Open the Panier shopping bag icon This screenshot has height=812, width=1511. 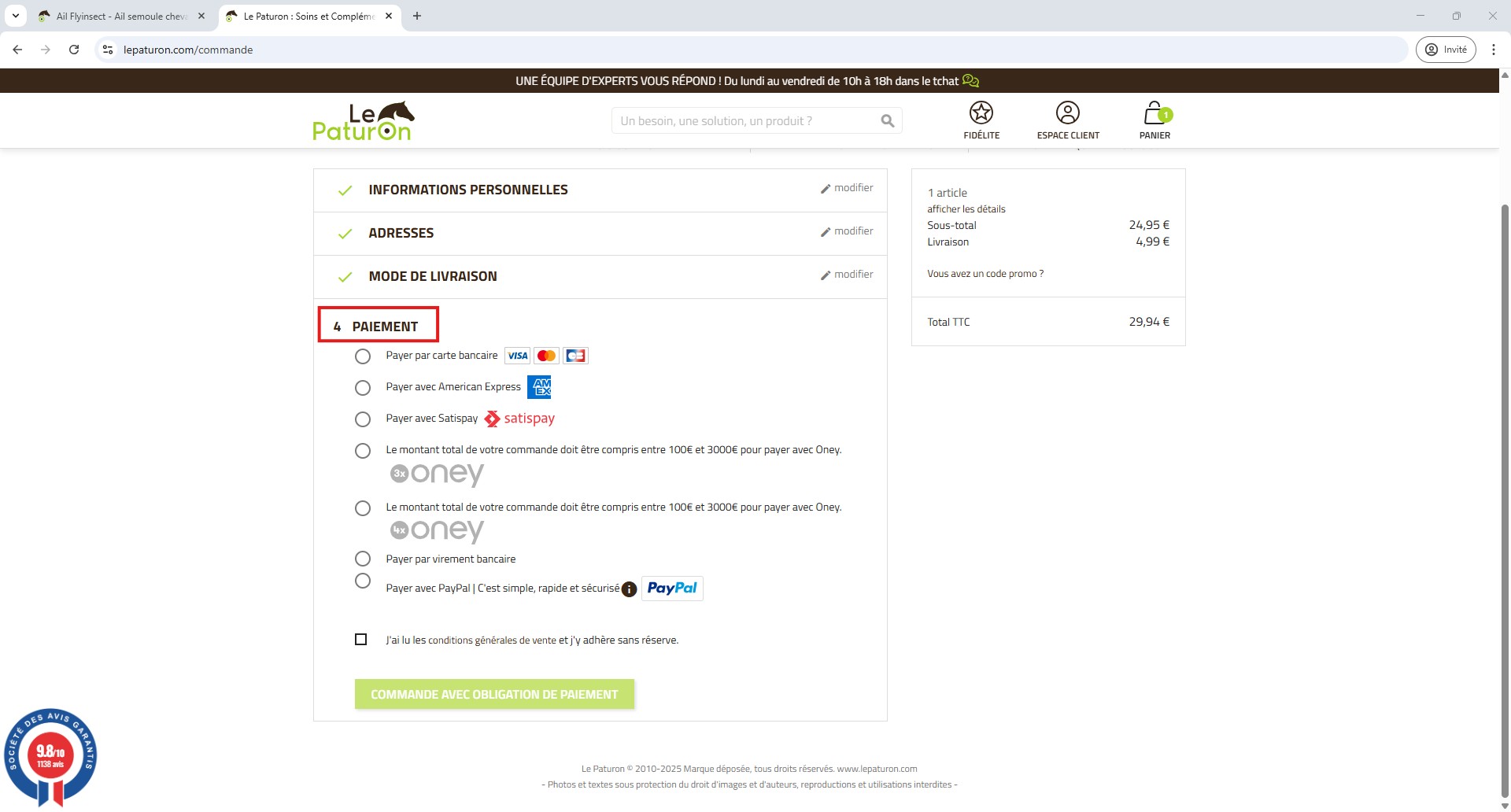(1154, 113)
